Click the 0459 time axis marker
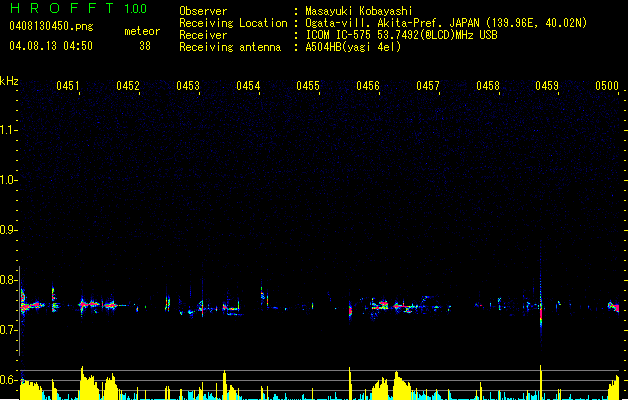This screenshot has height=400, width=629. click(x=547, y=86)
